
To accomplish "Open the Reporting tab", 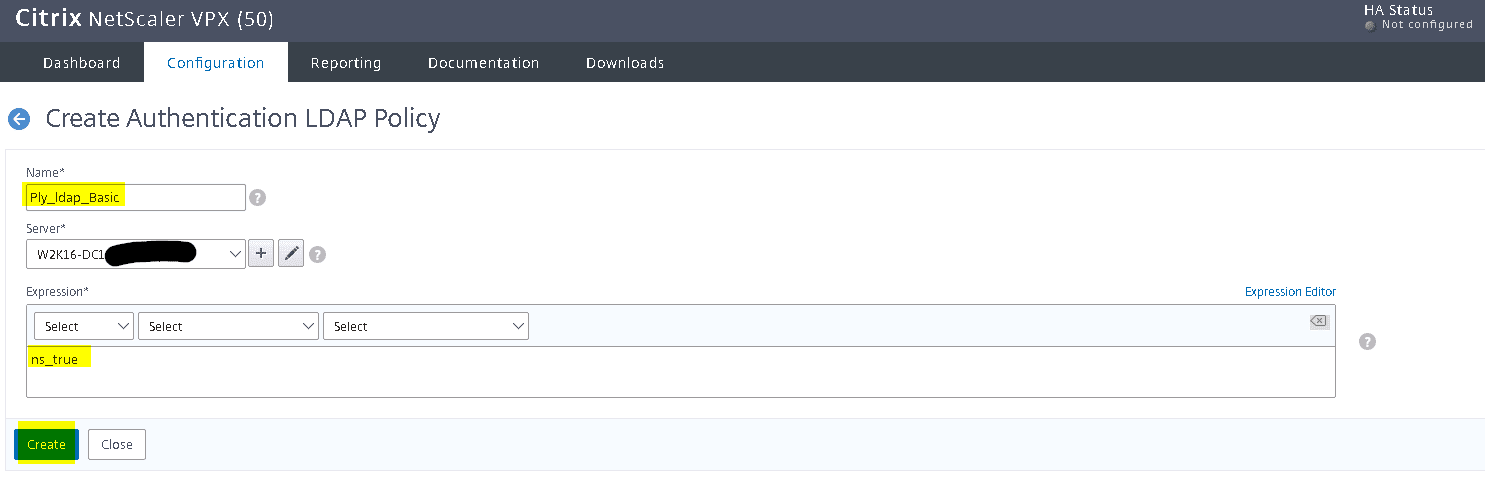I will point(345,63).
